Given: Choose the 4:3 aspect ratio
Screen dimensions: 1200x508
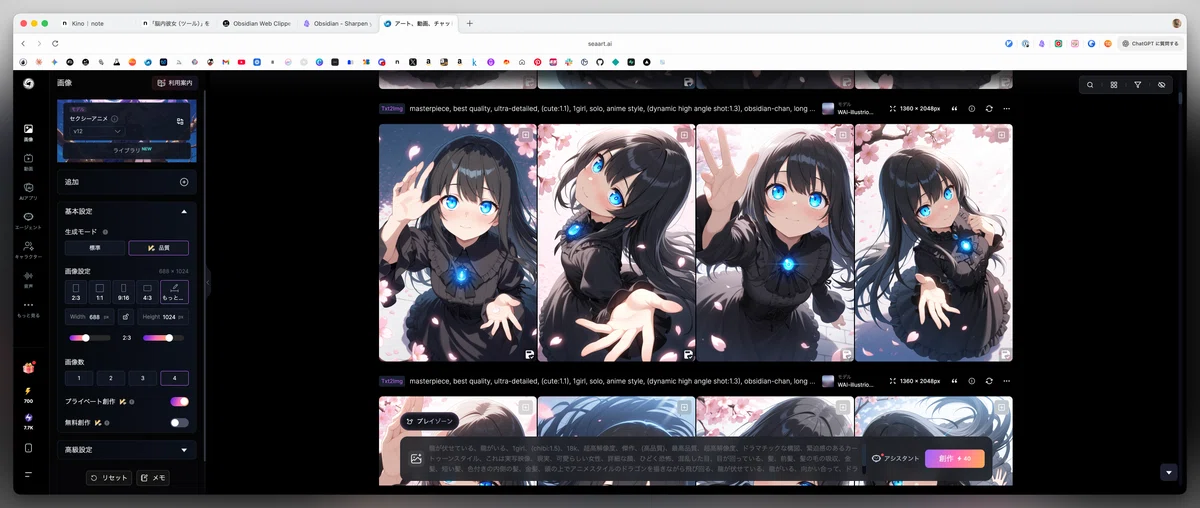Looking at the screenshot, I should click(x=147, y=292).
